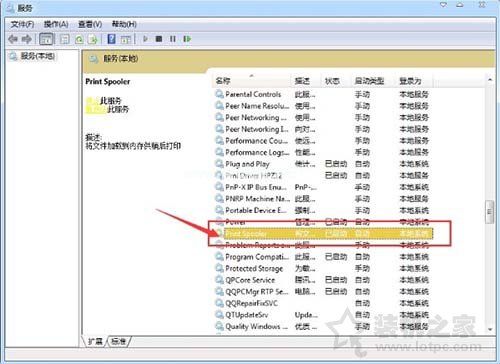
Task: Switch to the 标准 tab
Action: [x=118, y=341]
